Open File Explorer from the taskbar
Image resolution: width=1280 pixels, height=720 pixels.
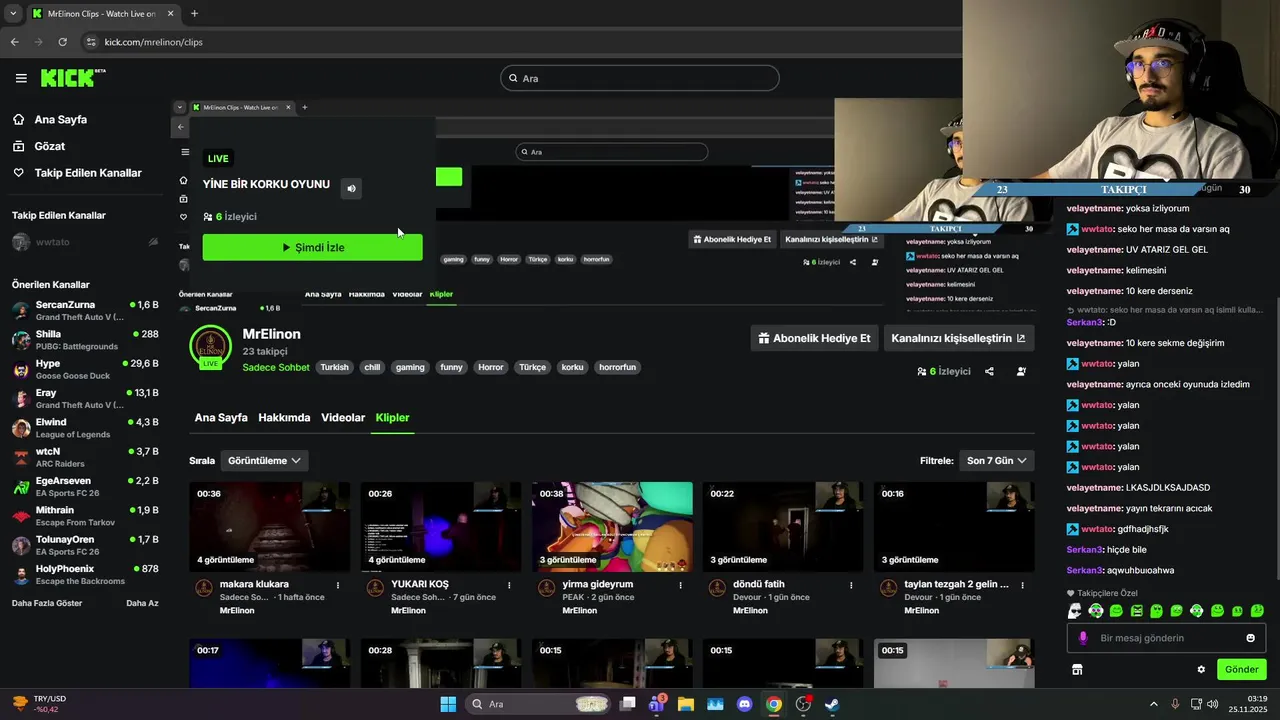[686, 704]
